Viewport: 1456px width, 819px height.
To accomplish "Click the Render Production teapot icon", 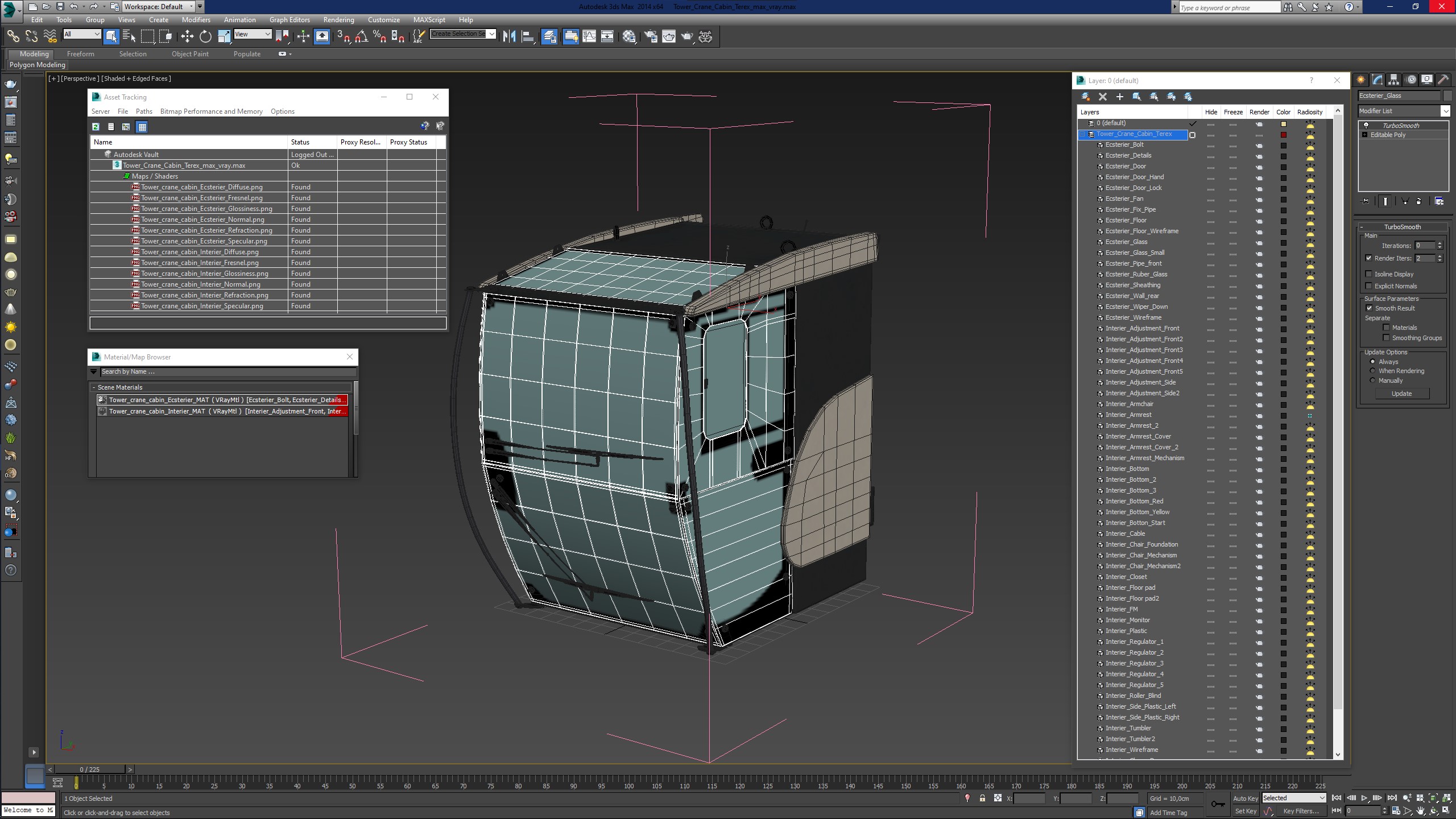I will pos(688,36).
